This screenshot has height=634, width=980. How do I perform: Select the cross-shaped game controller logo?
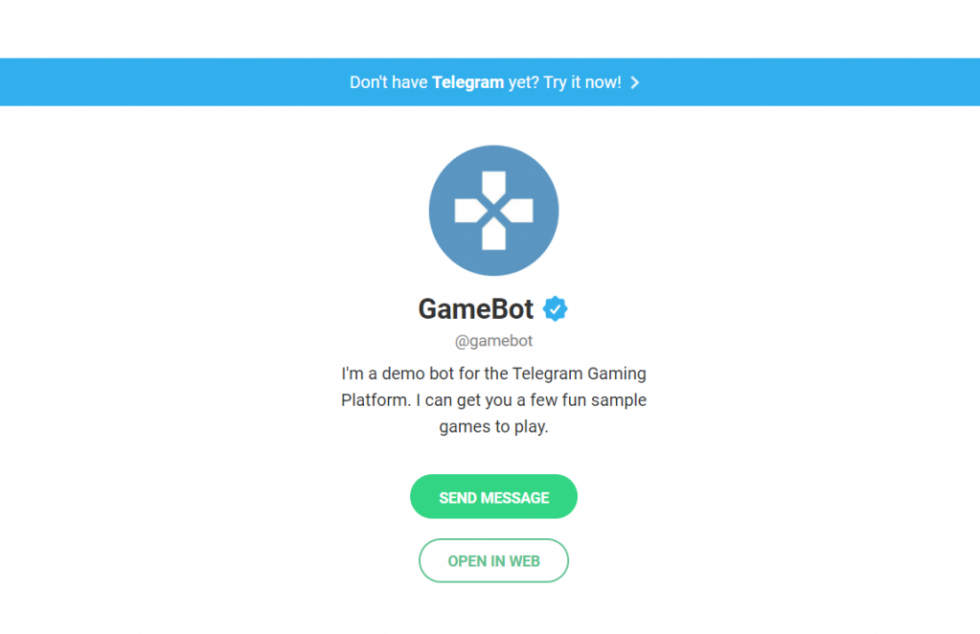click(x=493, y=209)
